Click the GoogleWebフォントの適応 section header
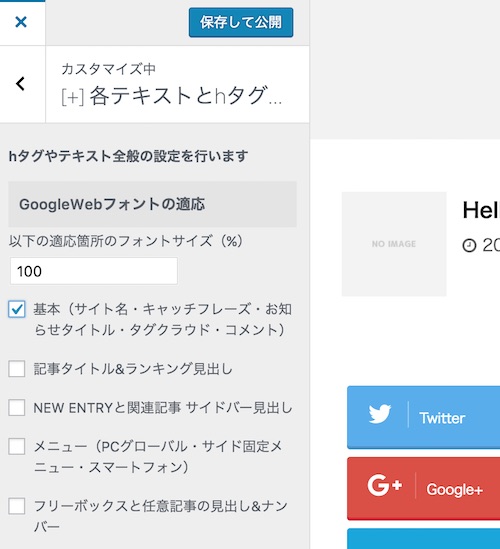500x549 pixels. pos(152,204)
